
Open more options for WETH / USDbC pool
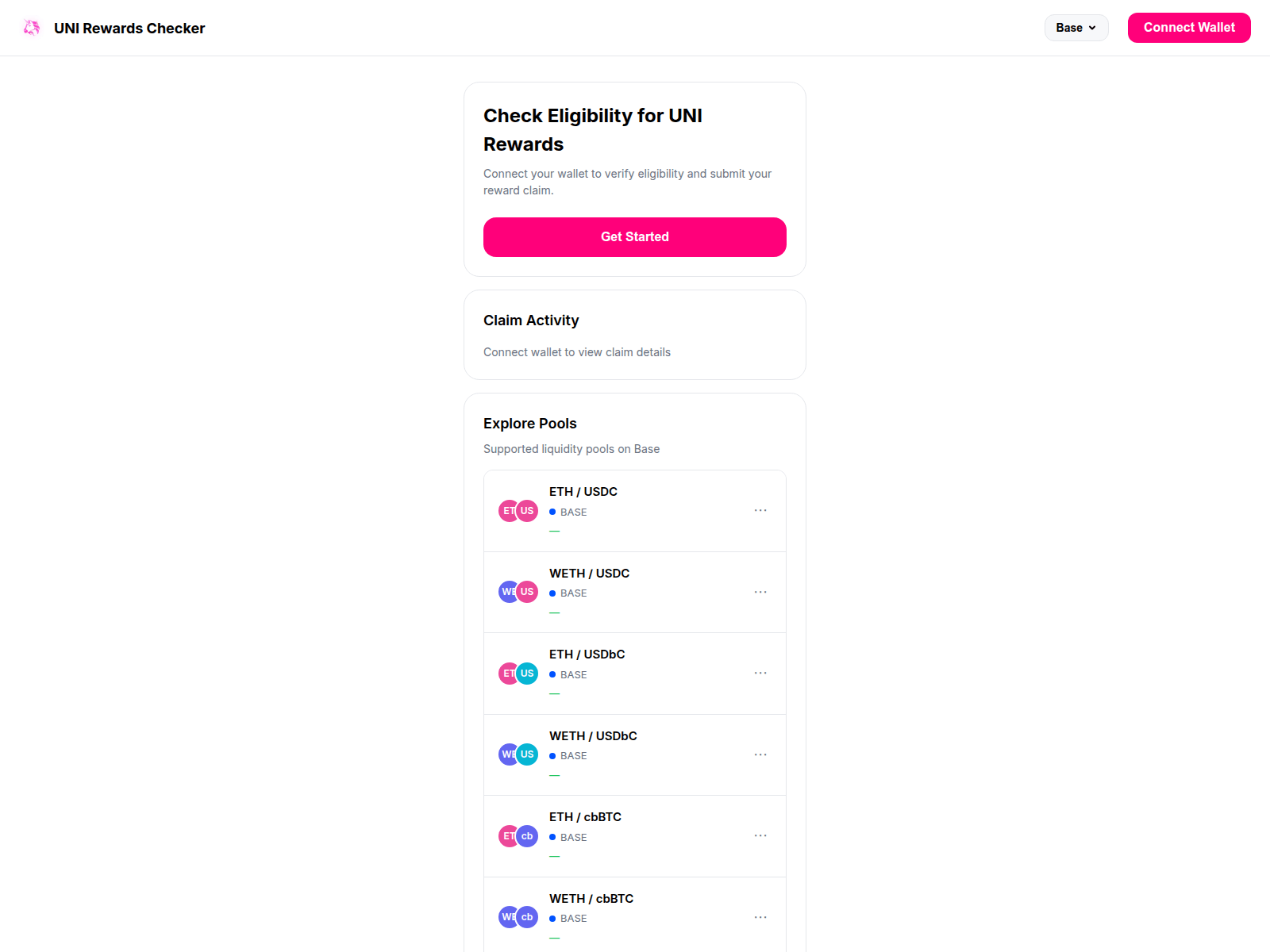[x=760, y=754]
